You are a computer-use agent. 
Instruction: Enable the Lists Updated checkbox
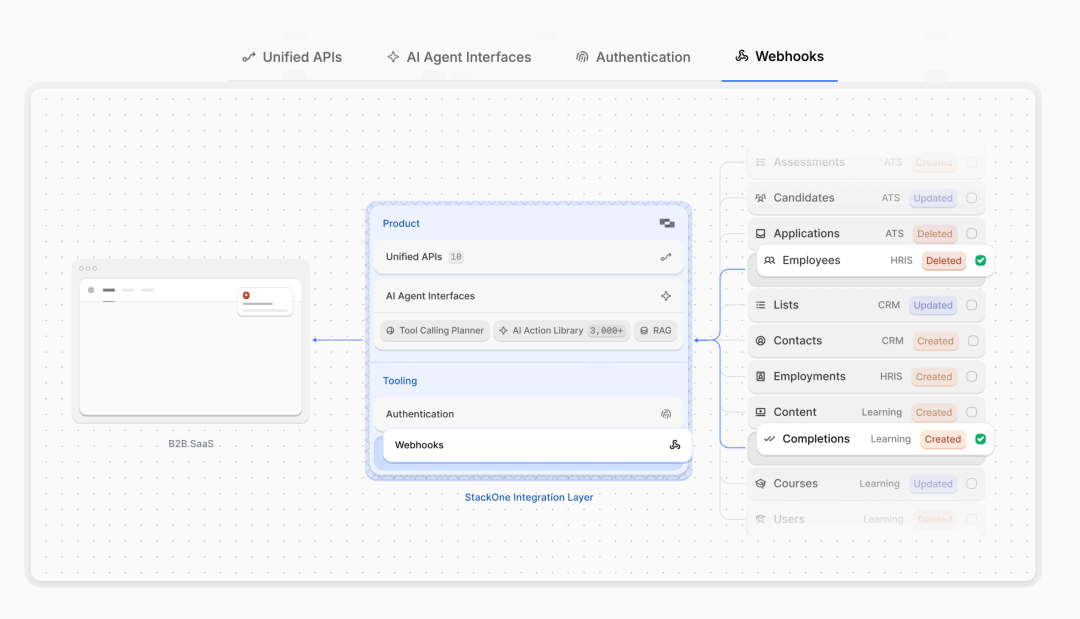(x=971, y=305)
